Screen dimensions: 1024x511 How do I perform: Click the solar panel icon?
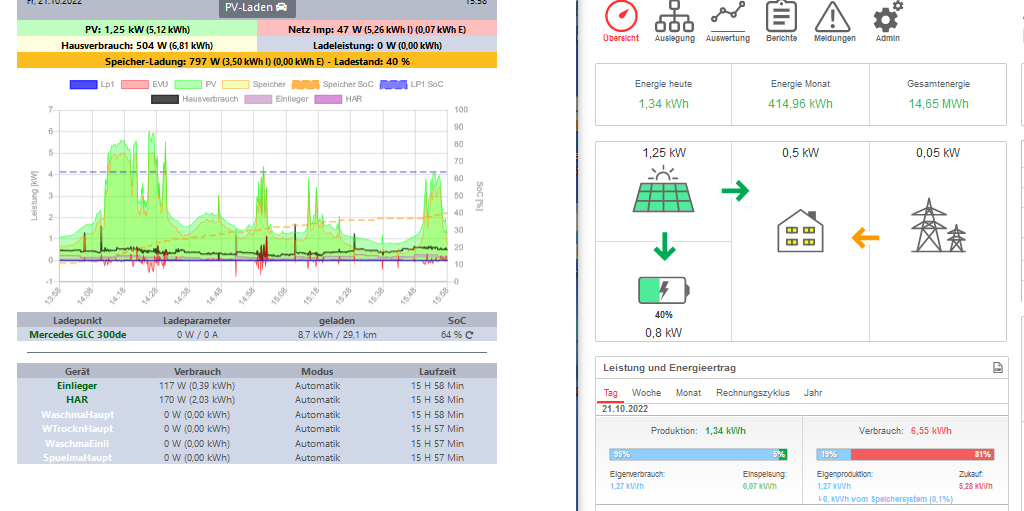coord(663,188)
